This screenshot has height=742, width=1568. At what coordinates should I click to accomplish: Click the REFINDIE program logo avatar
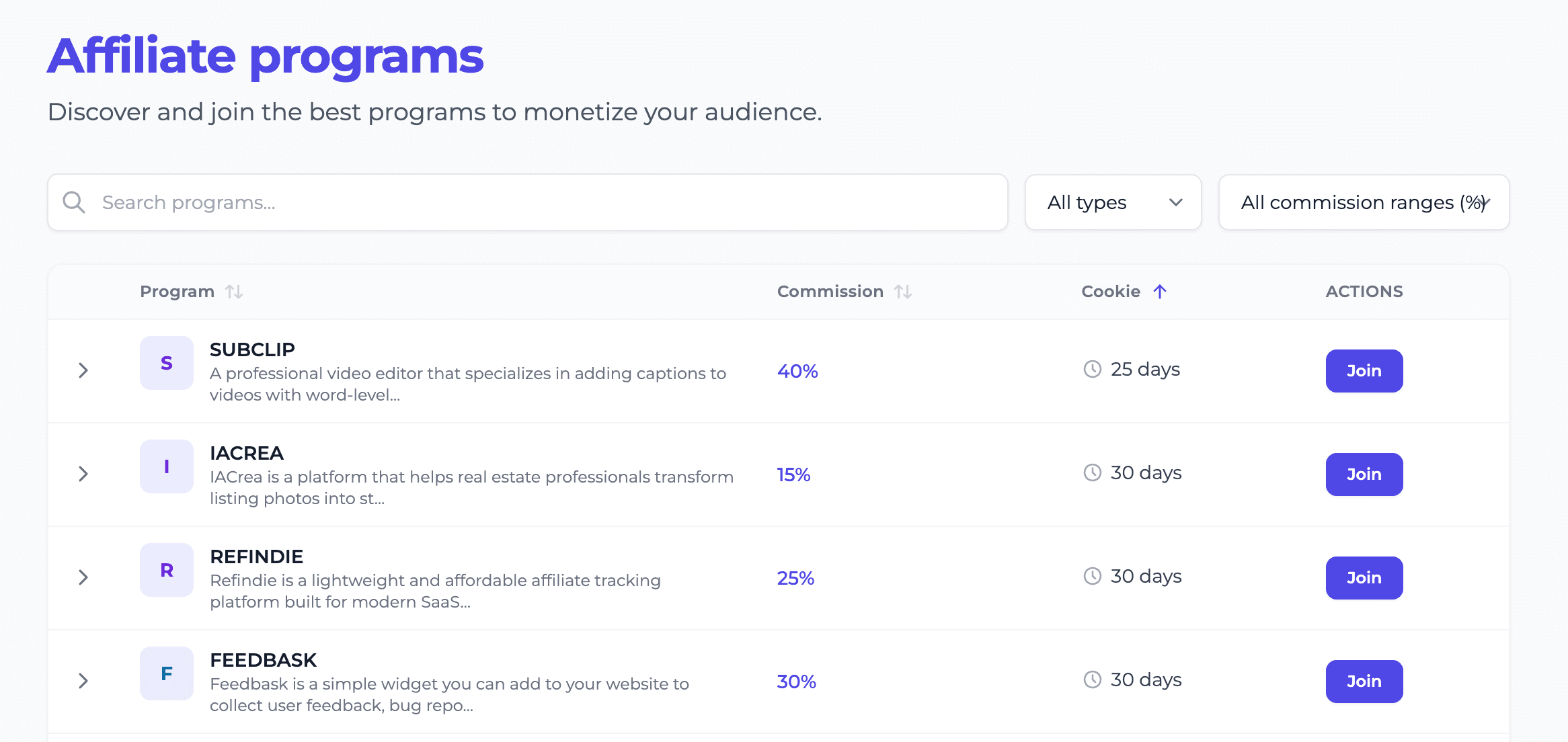tap(166, 569)
